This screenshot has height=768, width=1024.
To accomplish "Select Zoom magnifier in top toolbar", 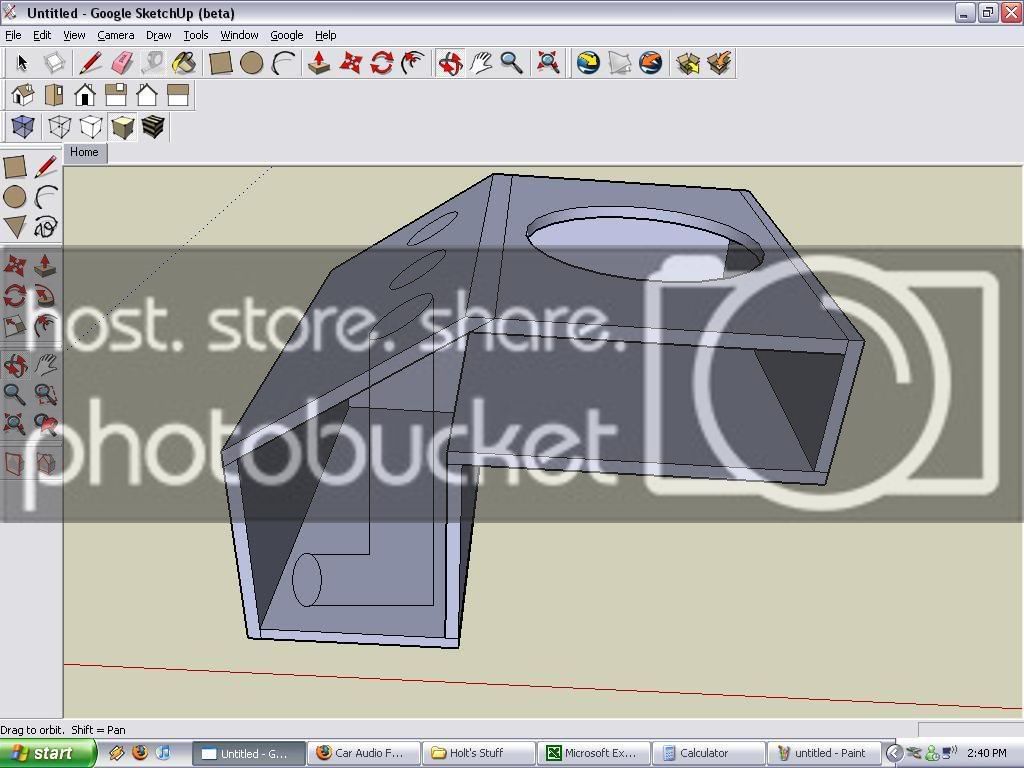I will (512, 63).
